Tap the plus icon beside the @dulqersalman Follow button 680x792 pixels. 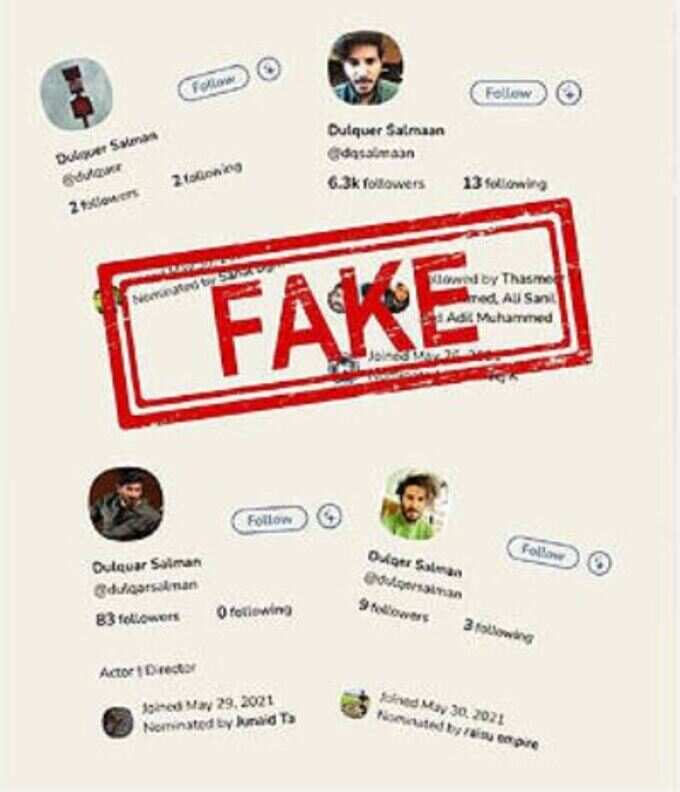click(599, 562)
